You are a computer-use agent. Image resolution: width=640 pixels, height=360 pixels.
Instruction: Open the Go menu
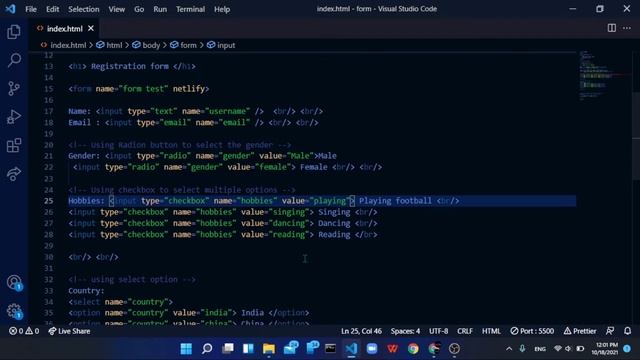point(139,9)
